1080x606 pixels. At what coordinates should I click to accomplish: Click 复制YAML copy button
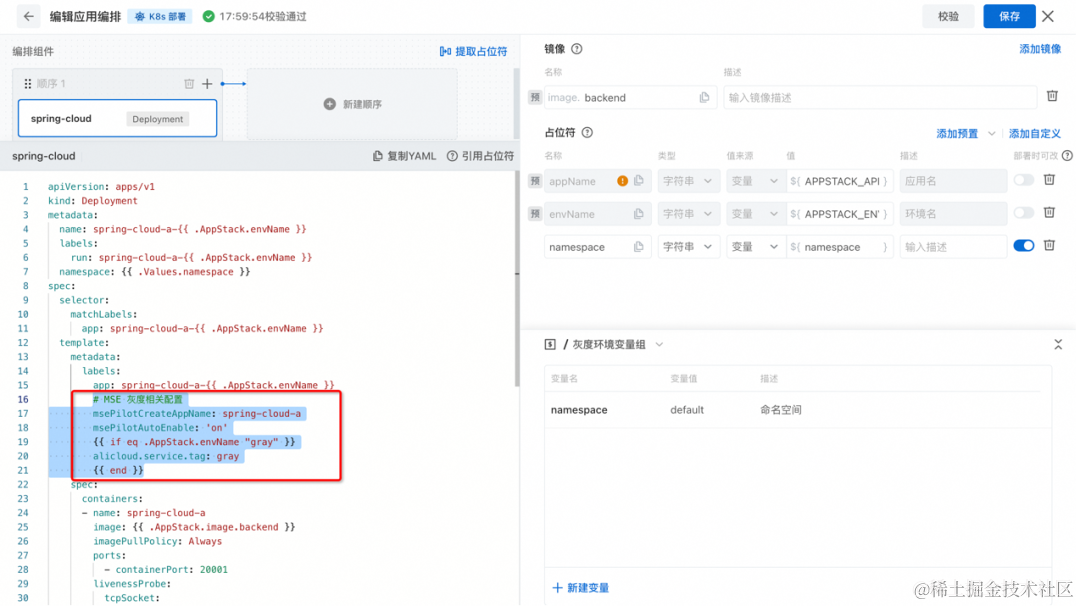coord(406,157)
